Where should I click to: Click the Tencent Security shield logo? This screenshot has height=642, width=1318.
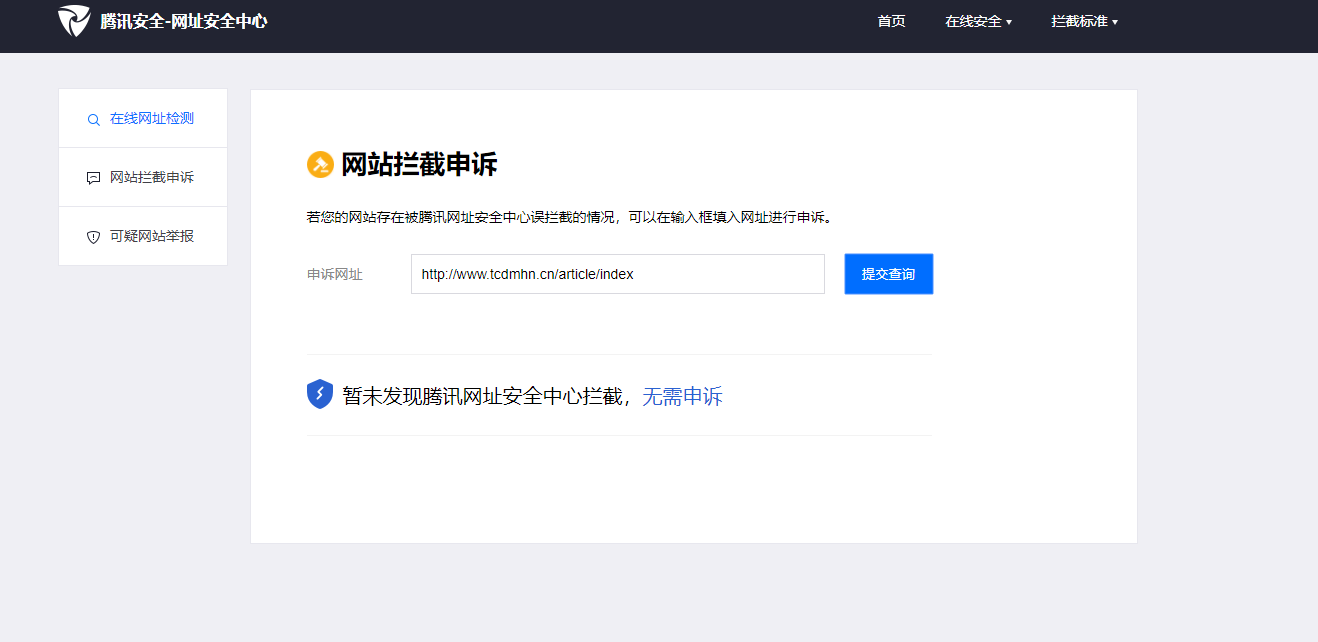(x=74, y=21)
